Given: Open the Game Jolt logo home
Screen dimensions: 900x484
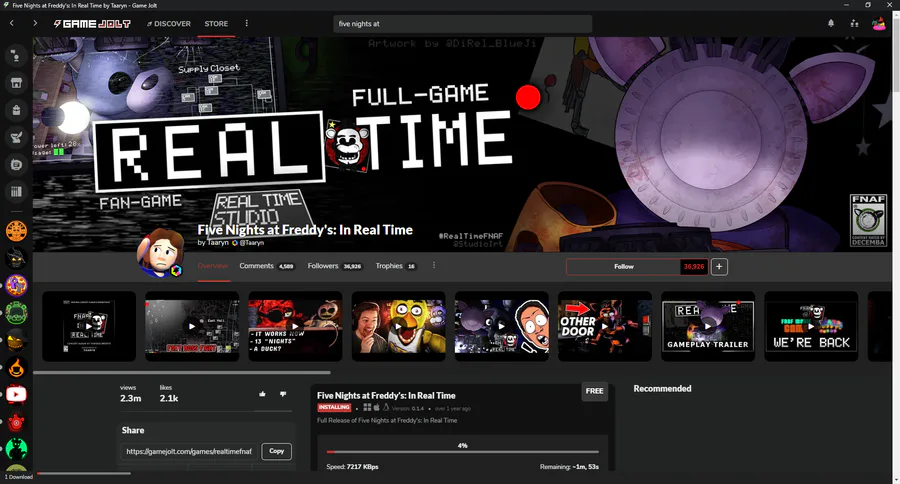Looking at the screenshot, I should point(92,24).
